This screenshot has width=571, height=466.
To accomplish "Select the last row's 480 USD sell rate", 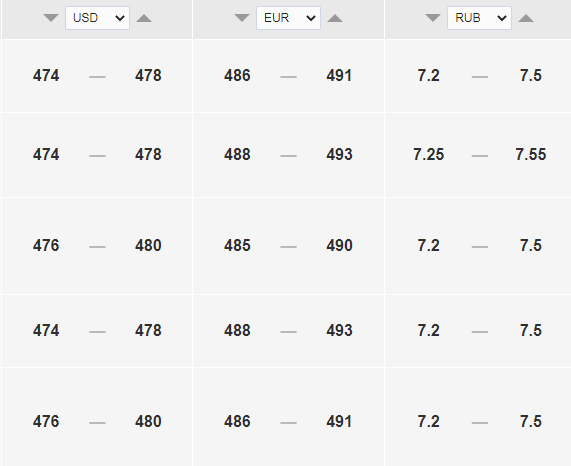I will pyautogui.click(x=148, y=422).
